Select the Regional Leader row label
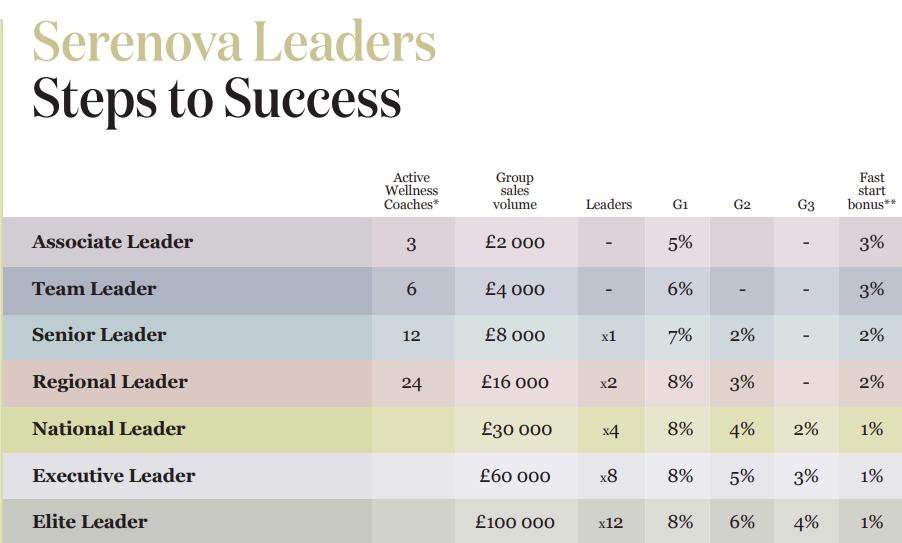The image size is (902, 543). [110, 382]
